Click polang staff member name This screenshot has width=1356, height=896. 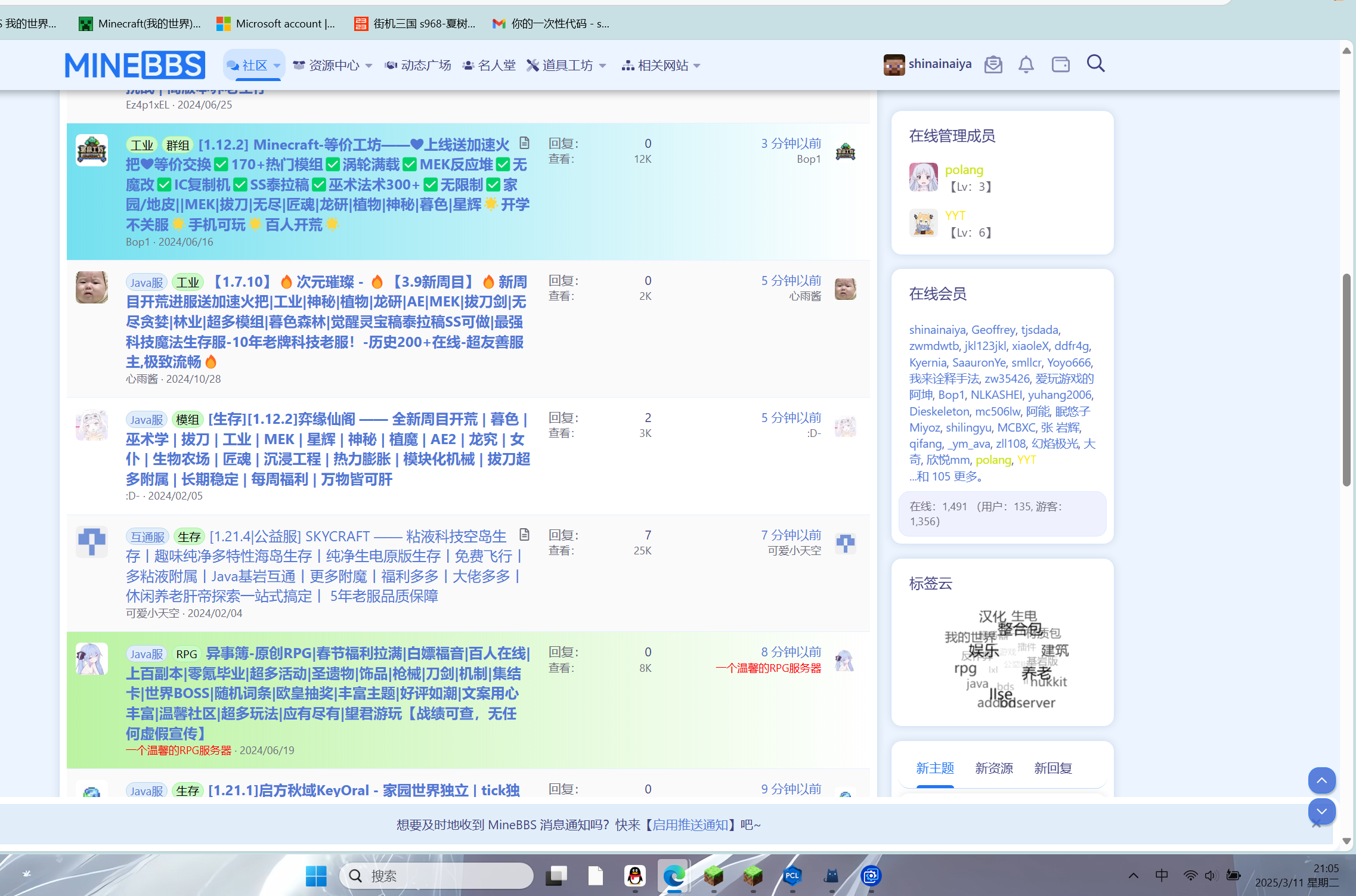coord(964,170)
